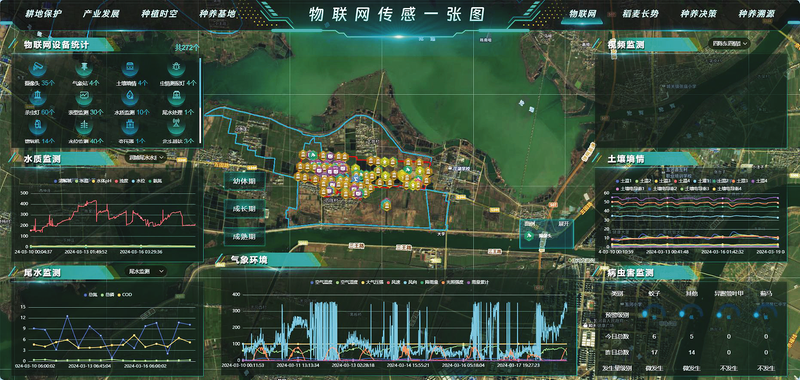Toggle 土温1 series in soil chart legend

[623, 181]
